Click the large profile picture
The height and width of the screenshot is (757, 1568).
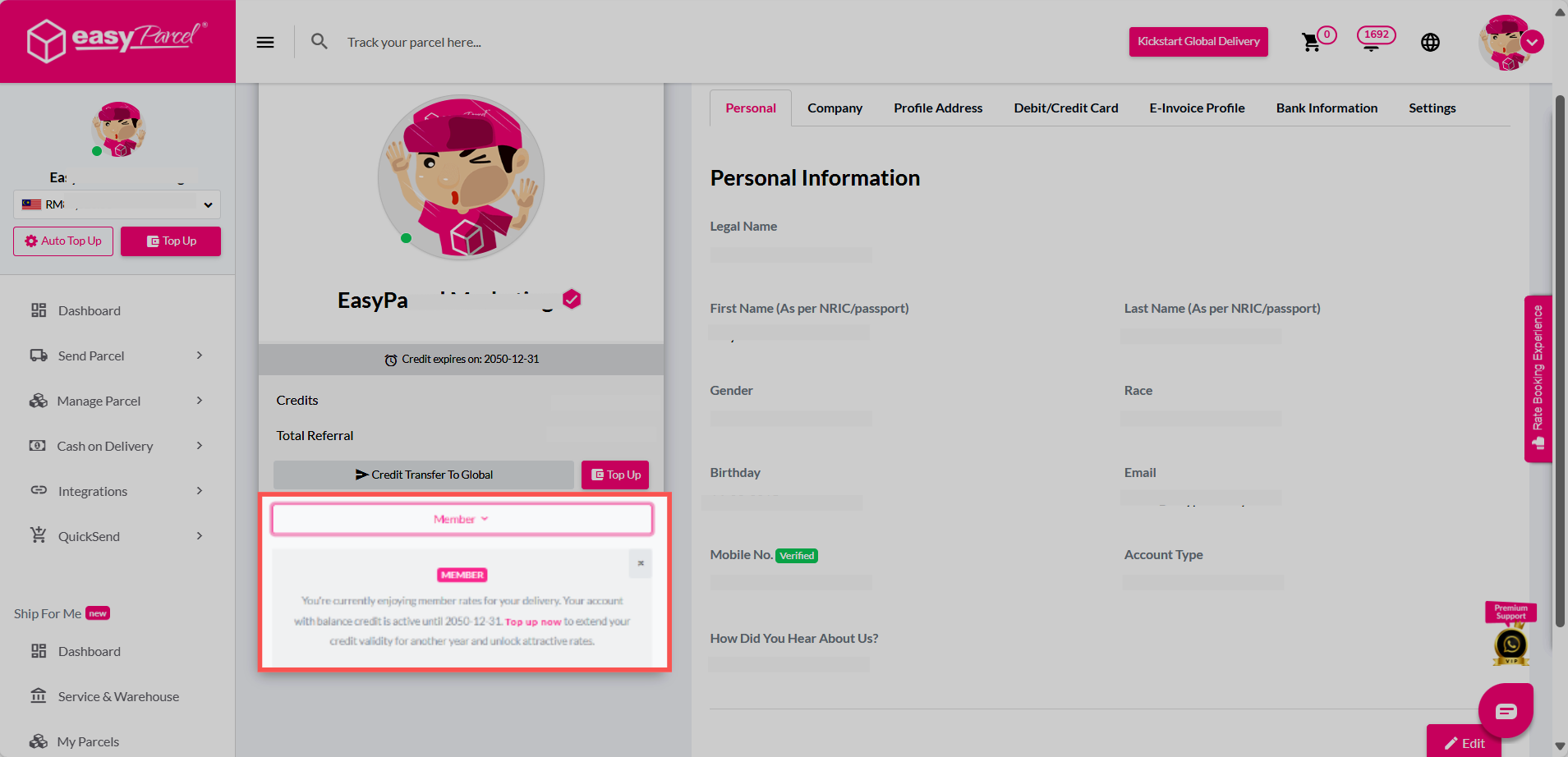tap(461, 177)
